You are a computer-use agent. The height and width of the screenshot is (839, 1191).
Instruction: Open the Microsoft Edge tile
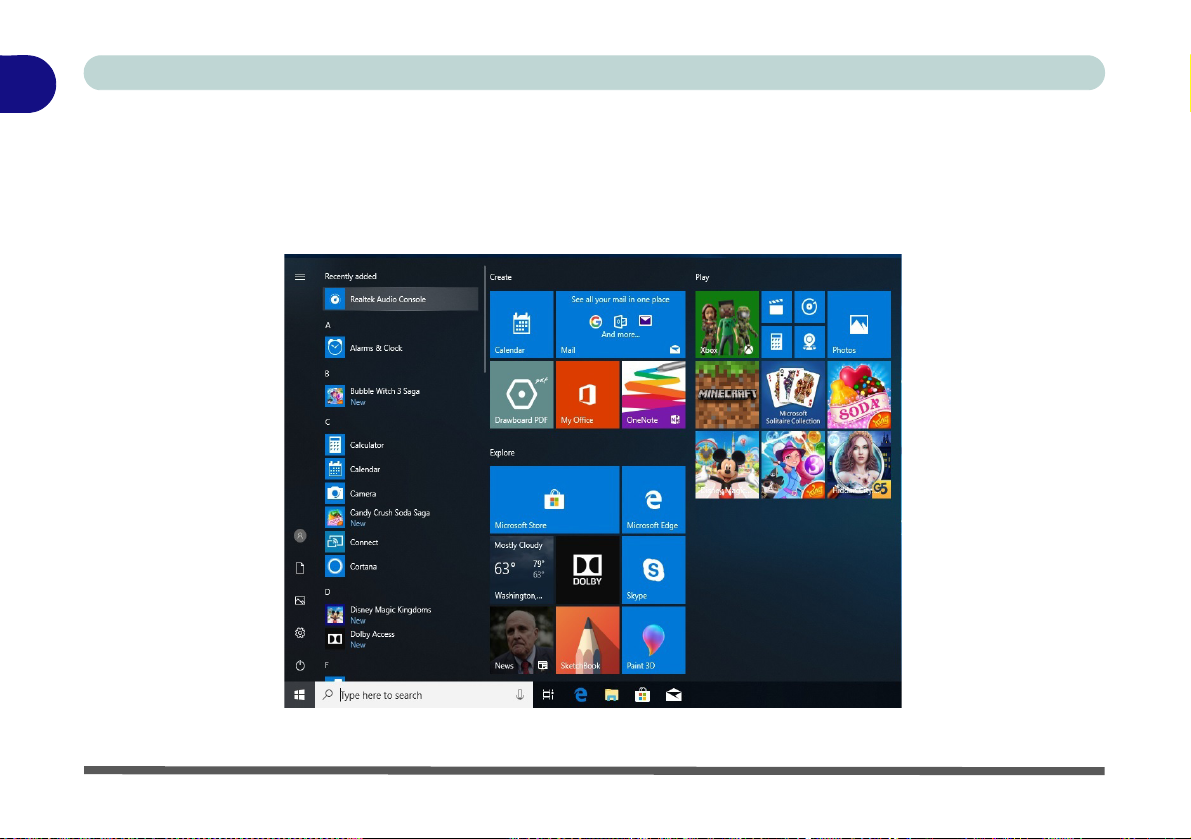[654, 500]
